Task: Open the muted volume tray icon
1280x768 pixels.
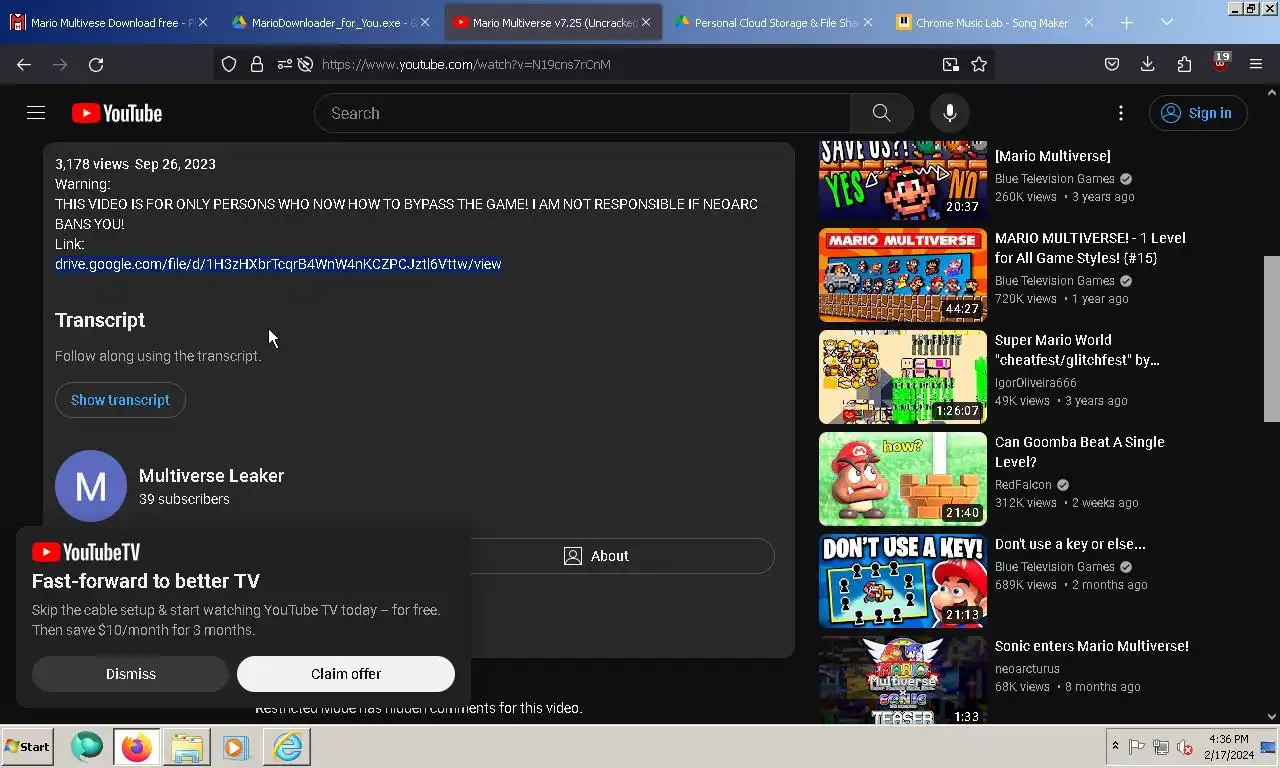Action: (1185, 747)
